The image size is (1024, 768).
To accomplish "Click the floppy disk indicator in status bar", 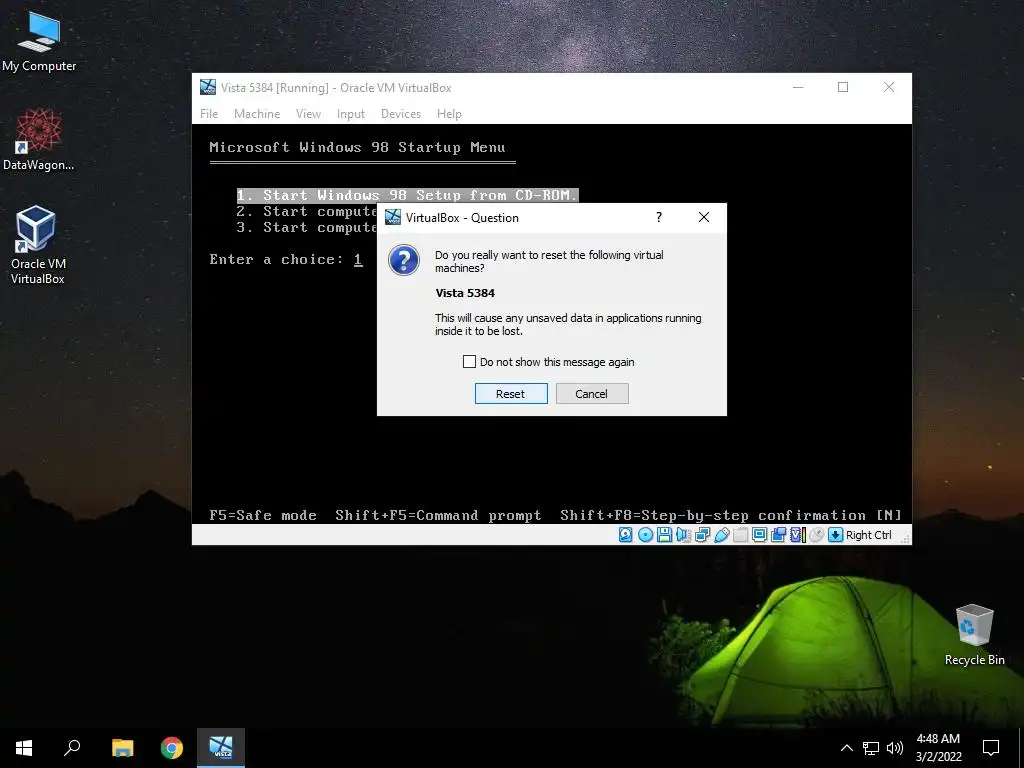I will tap(664, 535).
